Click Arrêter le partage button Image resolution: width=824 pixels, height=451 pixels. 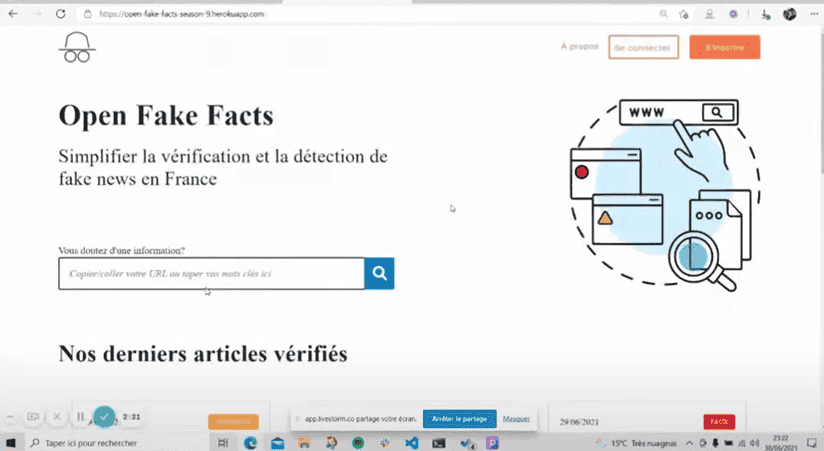click(x=459, y=419)
